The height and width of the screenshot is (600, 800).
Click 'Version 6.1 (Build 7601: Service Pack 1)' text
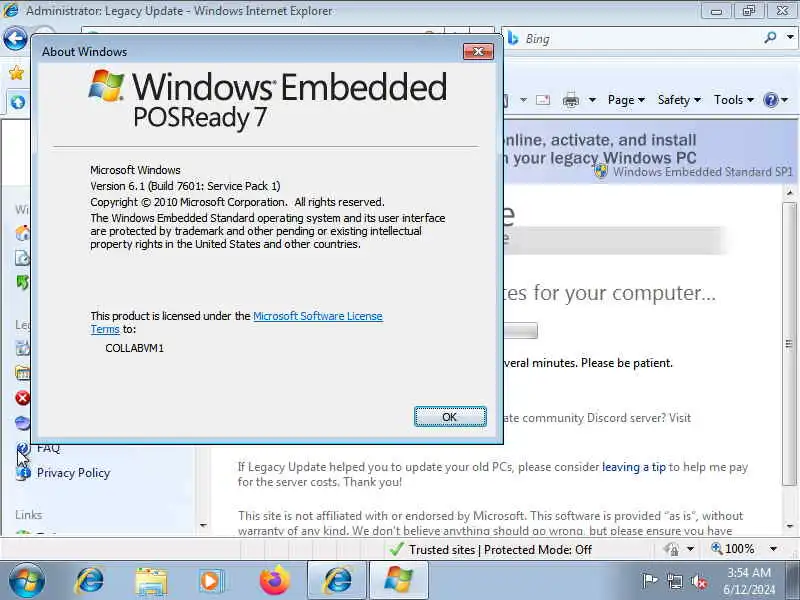click(x=185, y=186)
